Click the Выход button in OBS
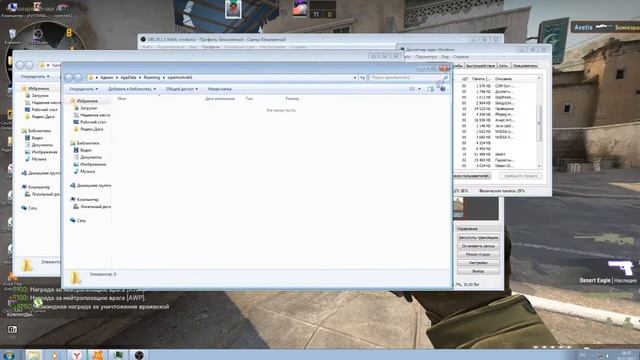Screen dimensions: 640x360 coord(478,271)
